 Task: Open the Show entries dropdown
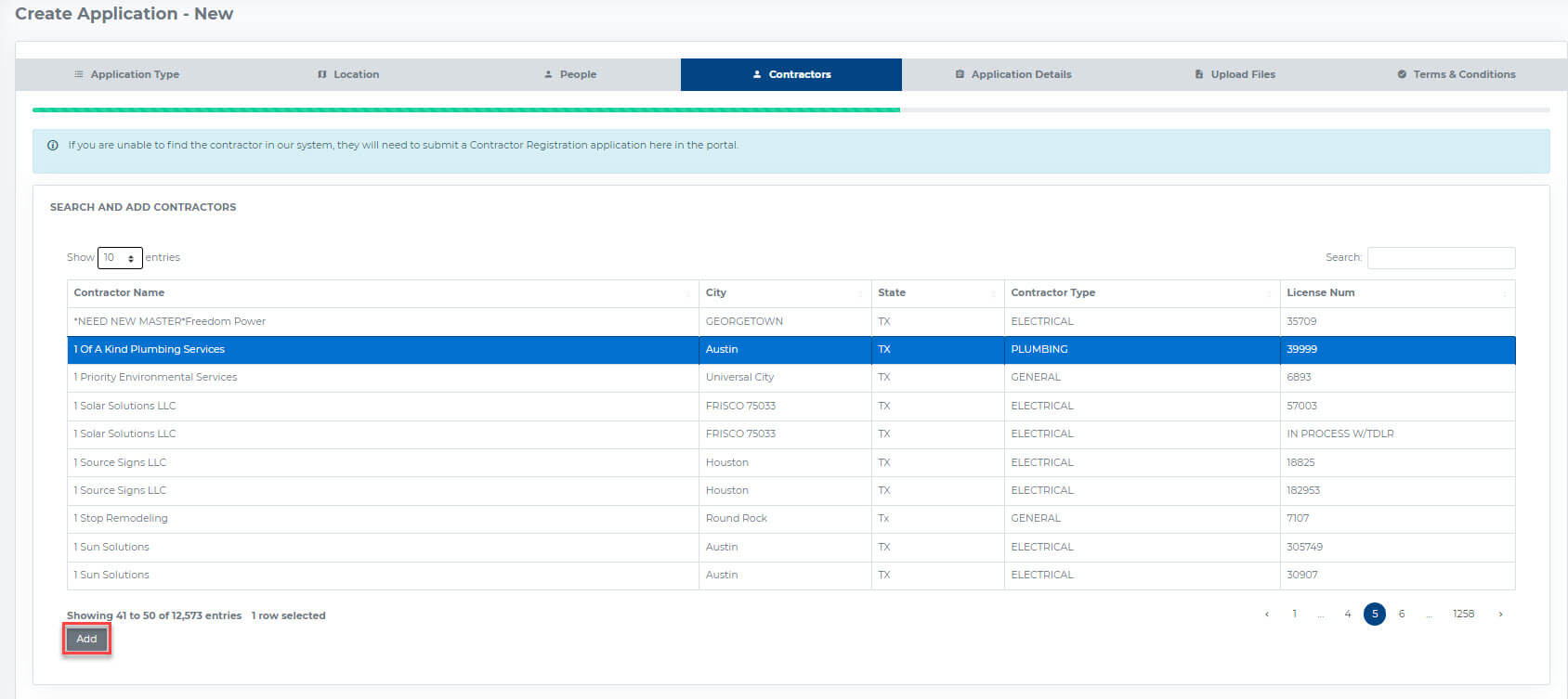coord(120,257)
